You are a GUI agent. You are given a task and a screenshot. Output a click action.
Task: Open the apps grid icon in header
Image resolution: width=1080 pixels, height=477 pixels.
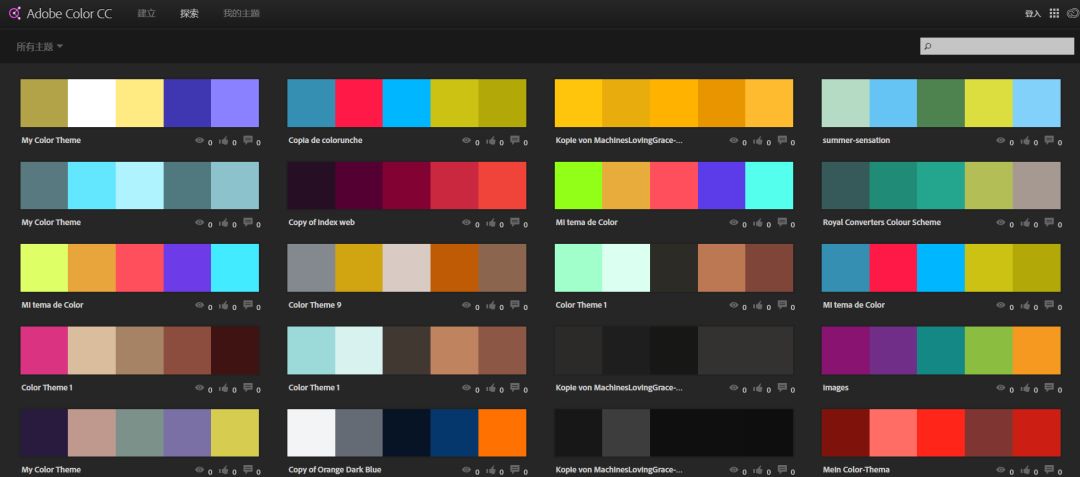[1054, 14]
